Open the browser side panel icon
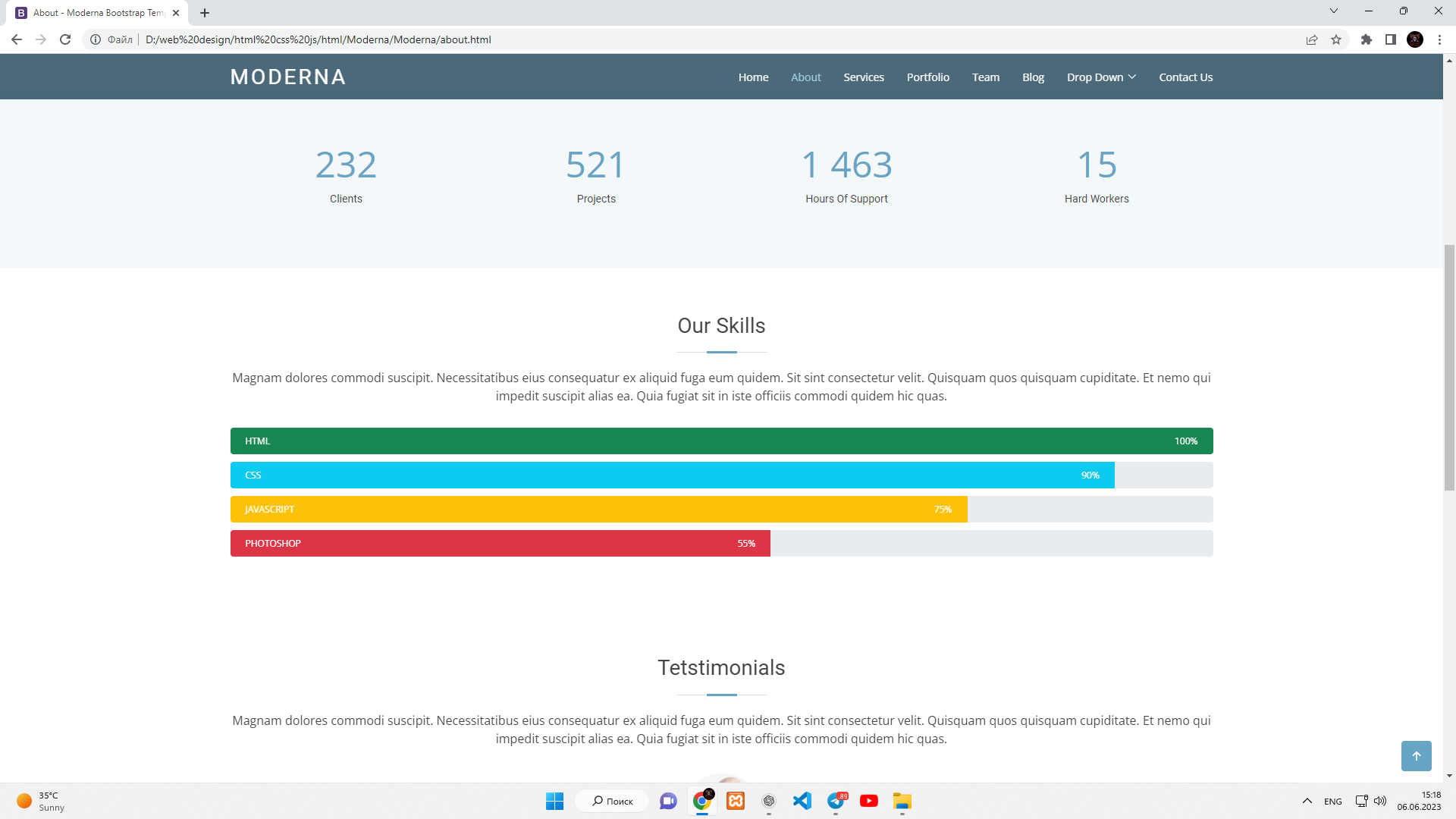This screenshot has width=1456, height=819. (x=1390, y=39)
